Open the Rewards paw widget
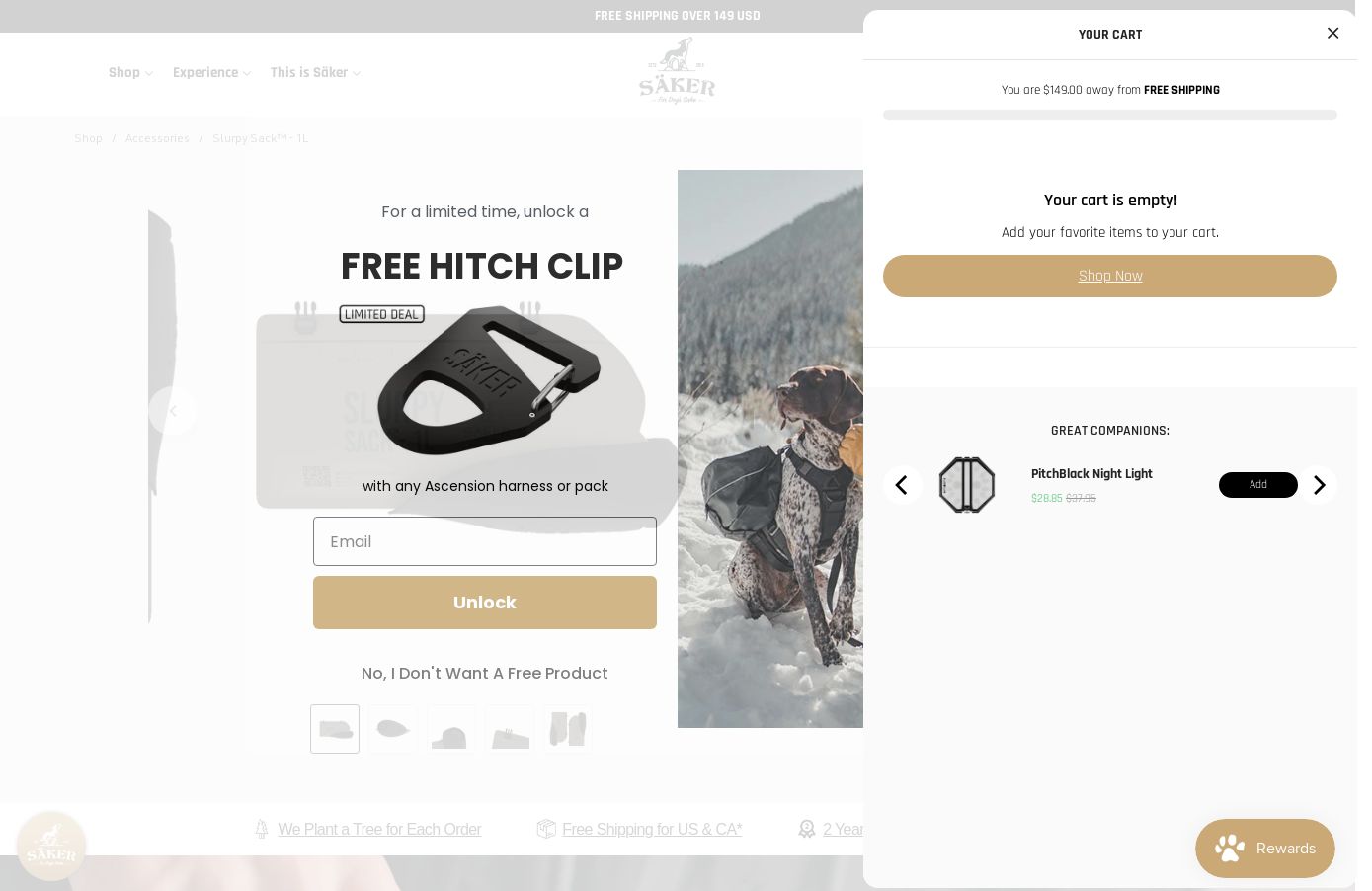Screen dimensions: 1372x891 [1265, 849]
